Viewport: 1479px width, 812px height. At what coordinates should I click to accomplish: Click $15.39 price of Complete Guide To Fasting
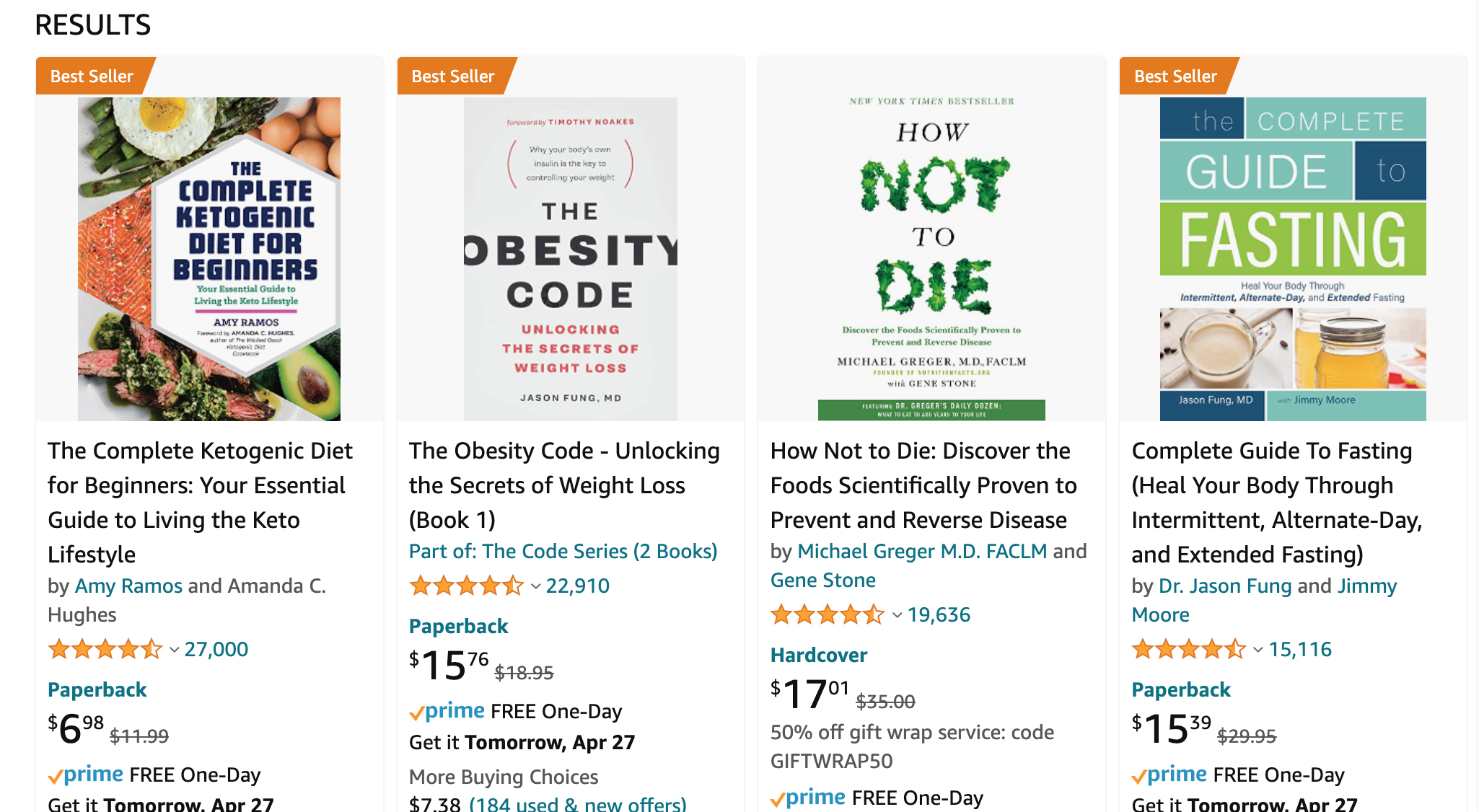1172,728
